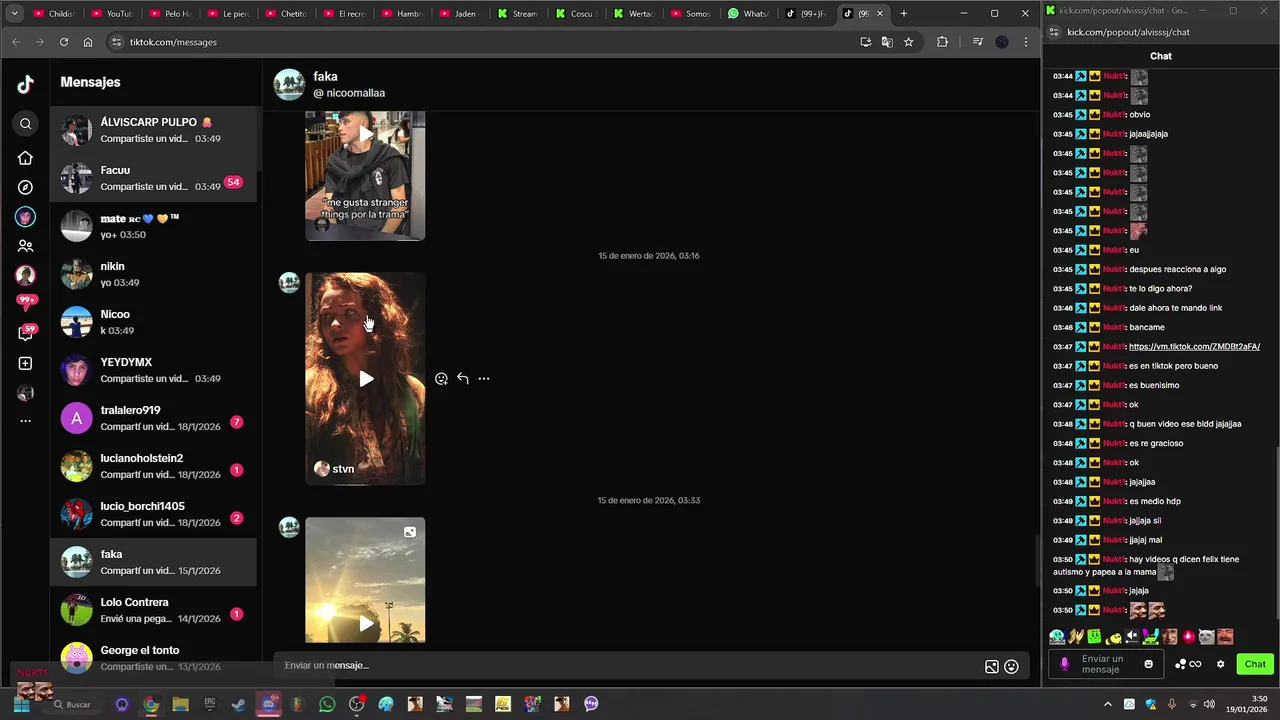The width and height of the screenshot is (1280, 720).
Task: Open the Explore compass icon
Action: point(25,187)
